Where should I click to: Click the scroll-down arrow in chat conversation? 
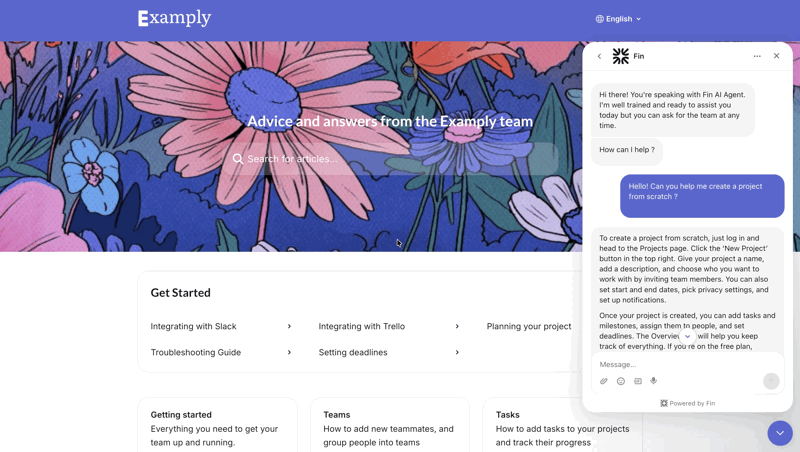687,337
